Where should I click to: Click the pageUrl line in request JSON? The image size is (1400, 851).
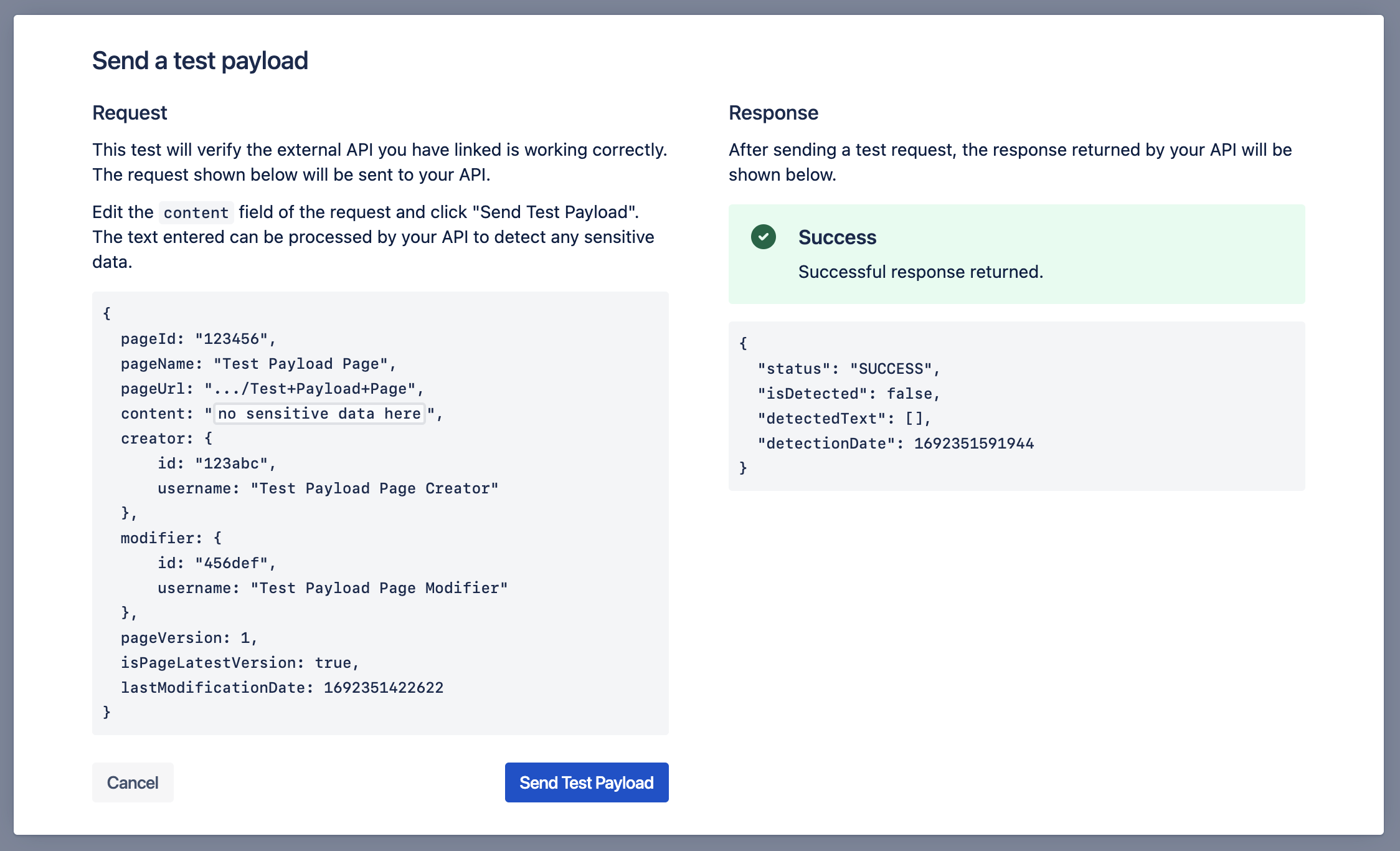[272, 389]
